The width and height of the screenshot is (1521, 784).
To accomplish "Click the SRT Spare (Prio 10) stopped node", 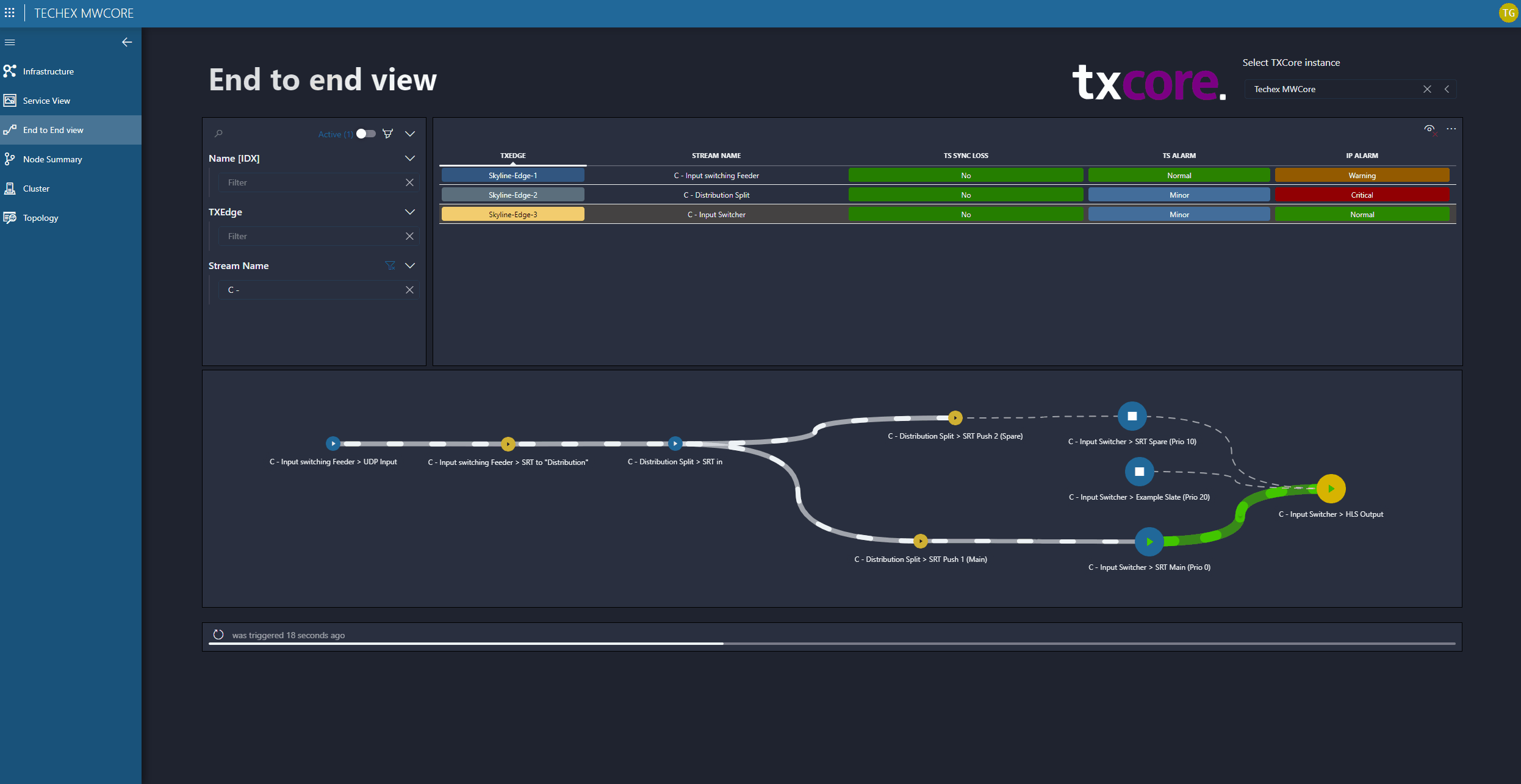I will (1132, 416).
